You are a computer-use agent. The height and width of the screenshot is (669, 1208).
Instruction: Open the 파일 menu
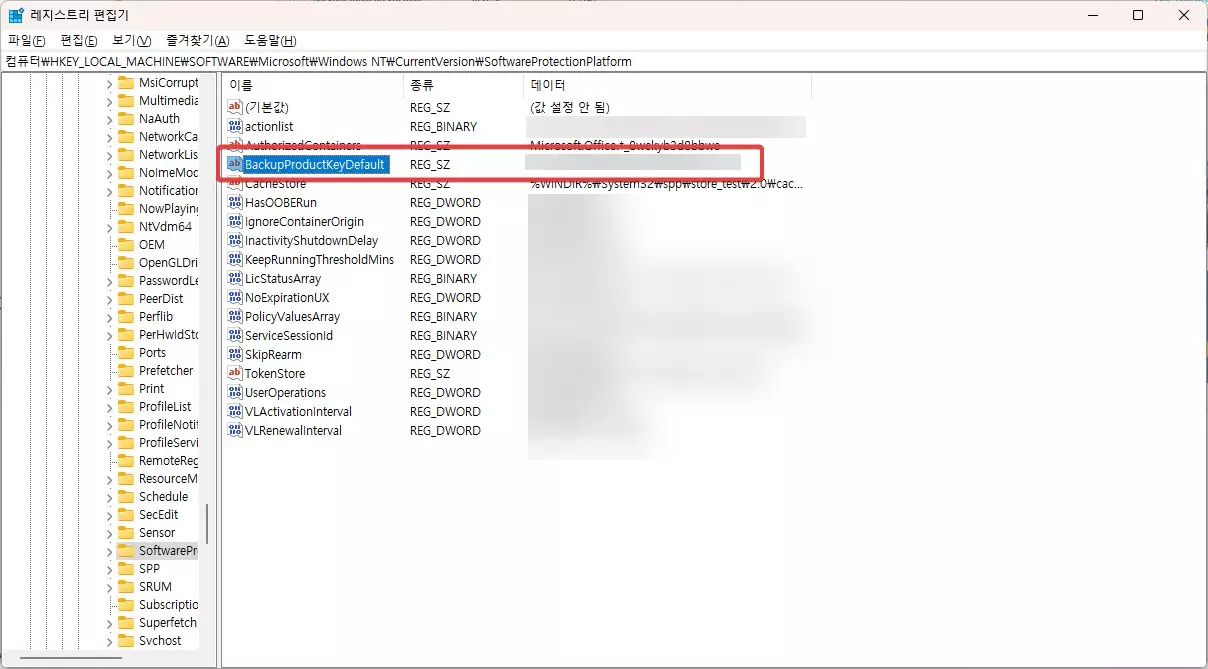tap(27, 40)
